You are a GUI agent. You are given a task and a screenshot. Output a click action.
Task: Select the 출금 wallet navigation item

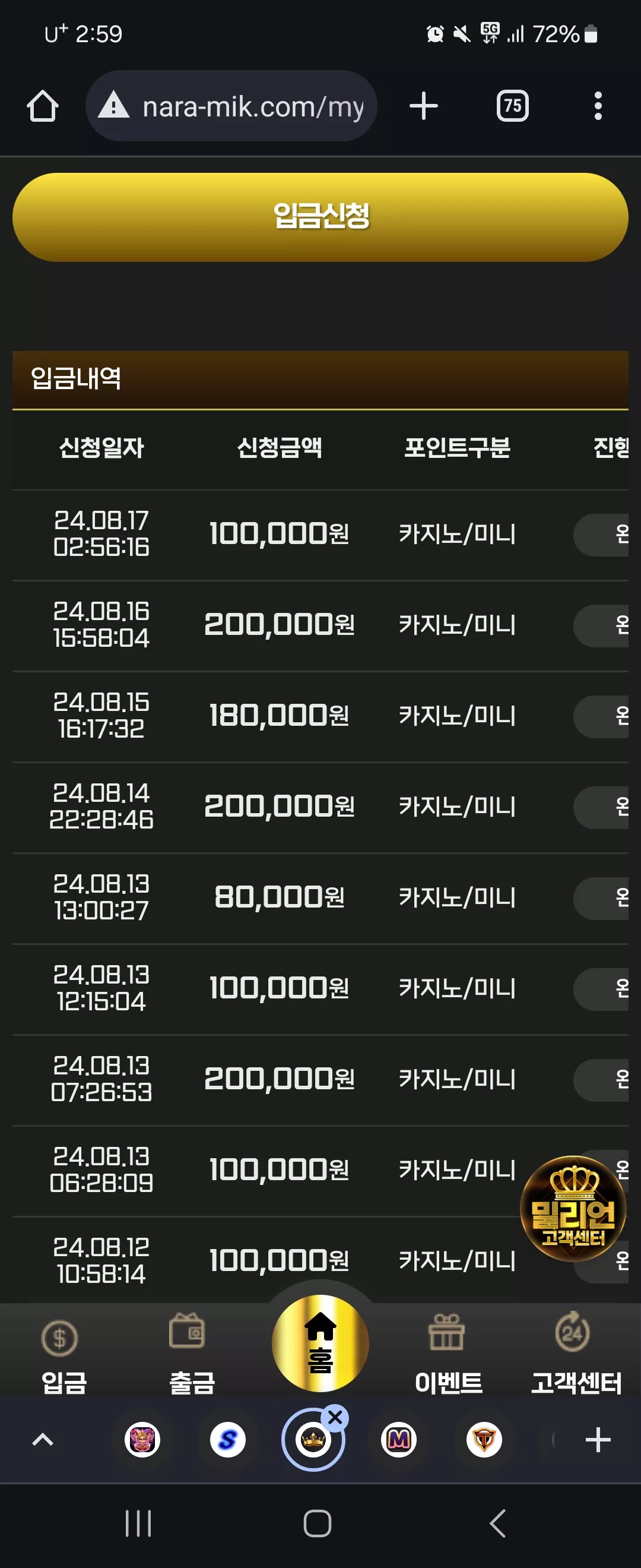point(191,1355)
